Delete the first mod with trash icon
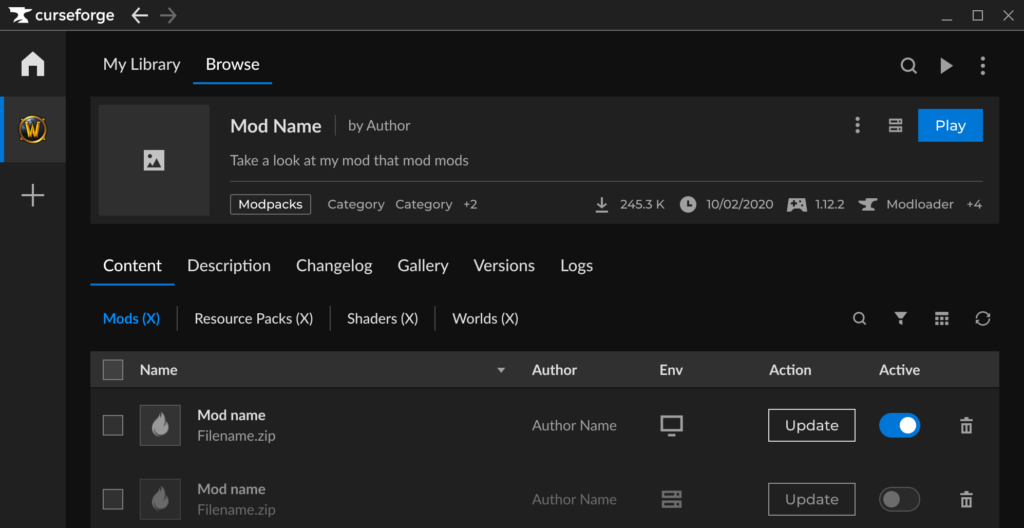This screenshot has width=1024, height=528. pos(966,426)
